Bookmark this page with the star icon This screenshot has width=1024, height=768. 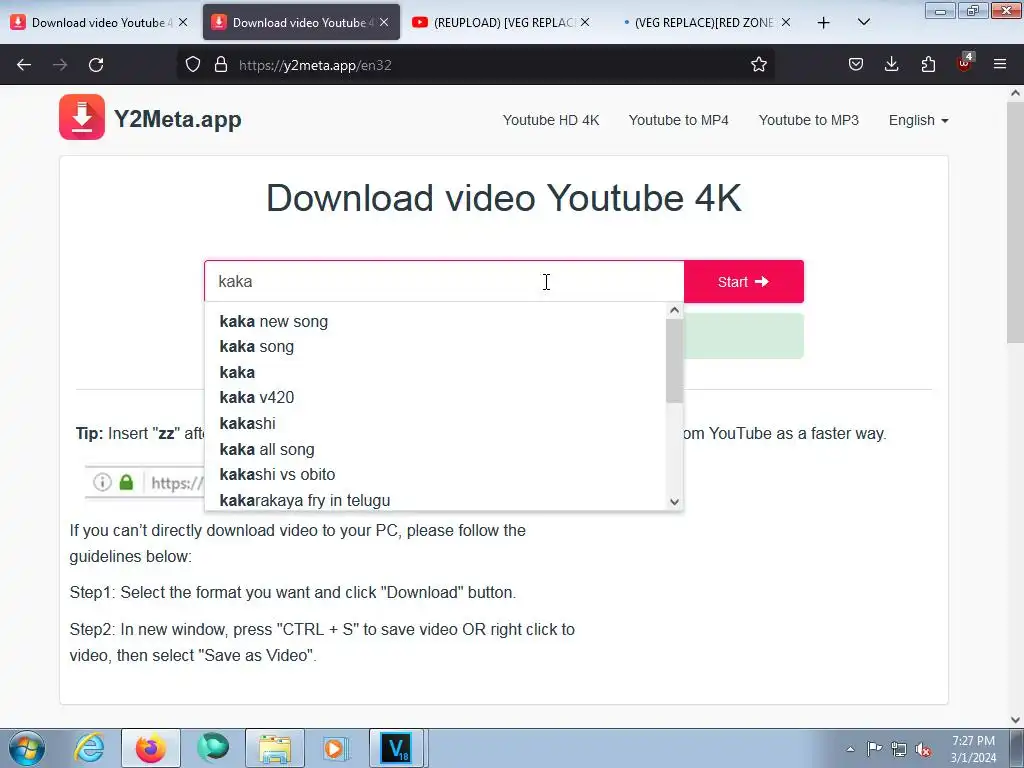(758, 65)
